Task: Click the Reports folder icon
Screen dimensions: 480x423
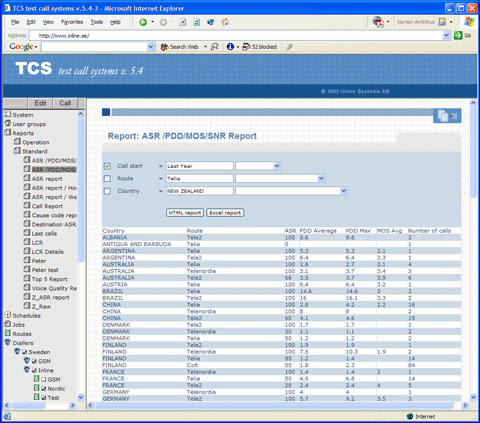Action: coord(8,133)
